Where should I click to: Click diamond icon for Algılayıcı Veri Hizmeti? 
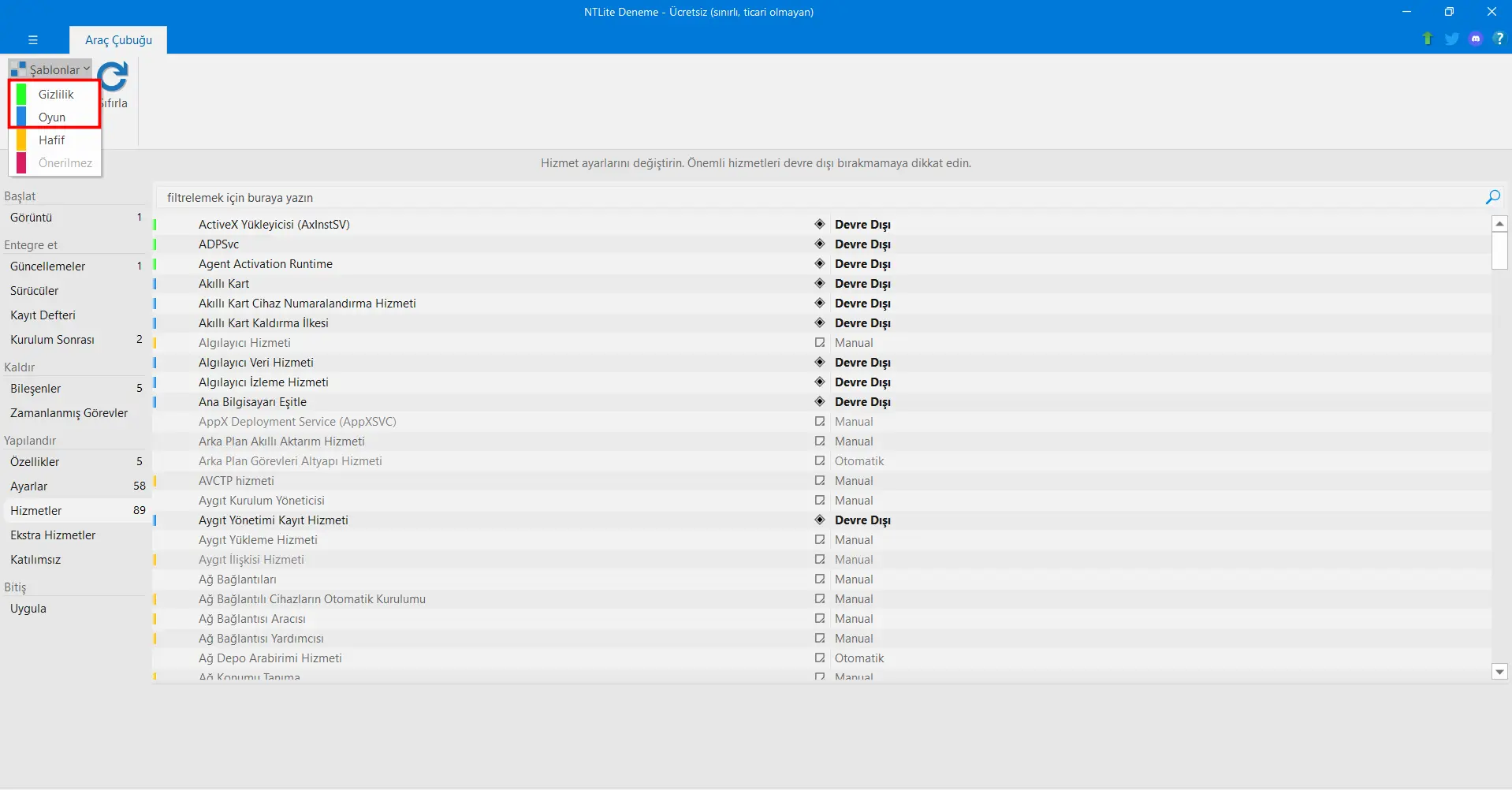[820, 362]
